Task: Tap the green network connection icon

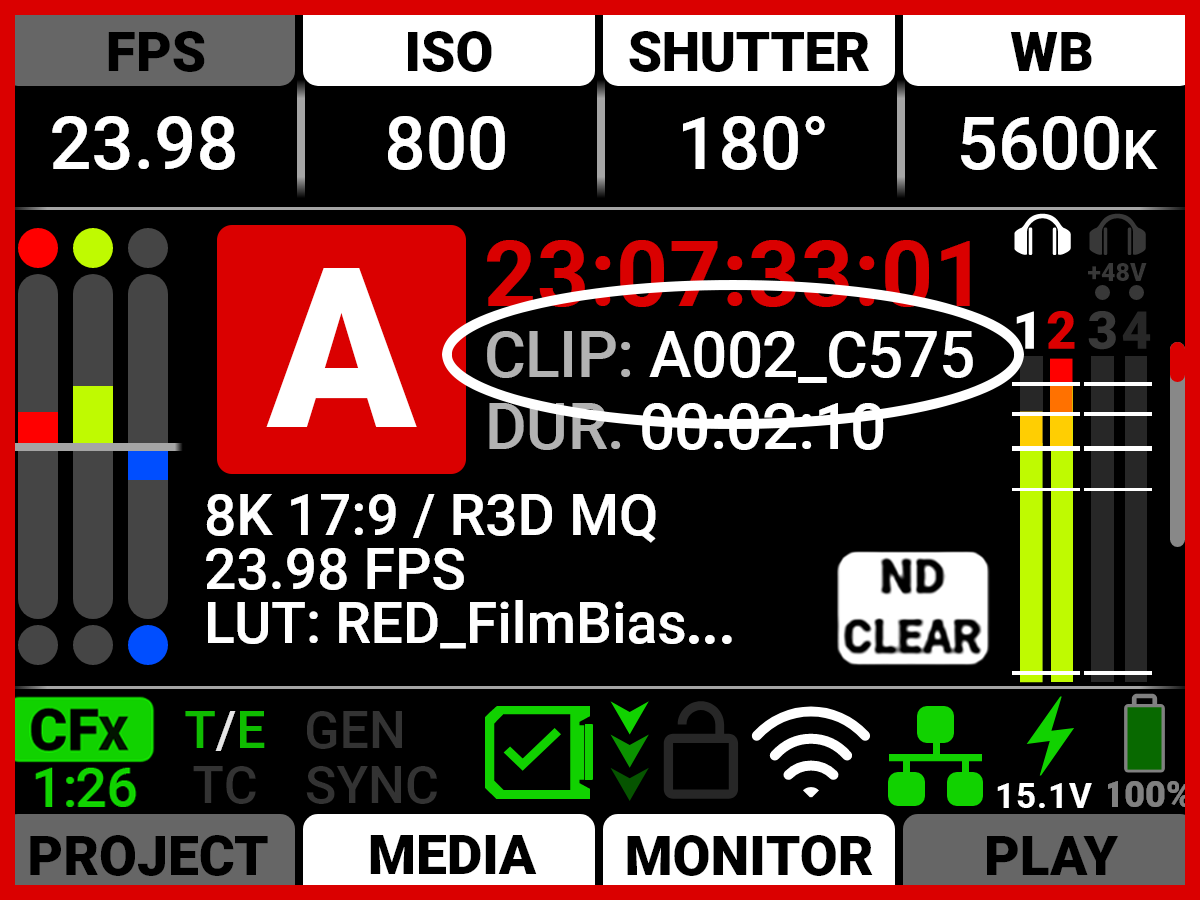Action: click(935, 756)
